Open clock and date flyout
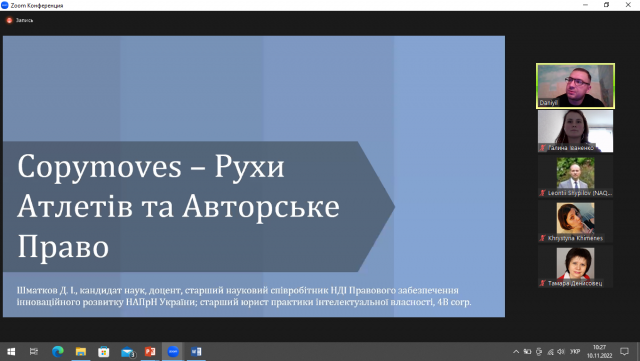The image size is (640, 361). coord(600,352)
